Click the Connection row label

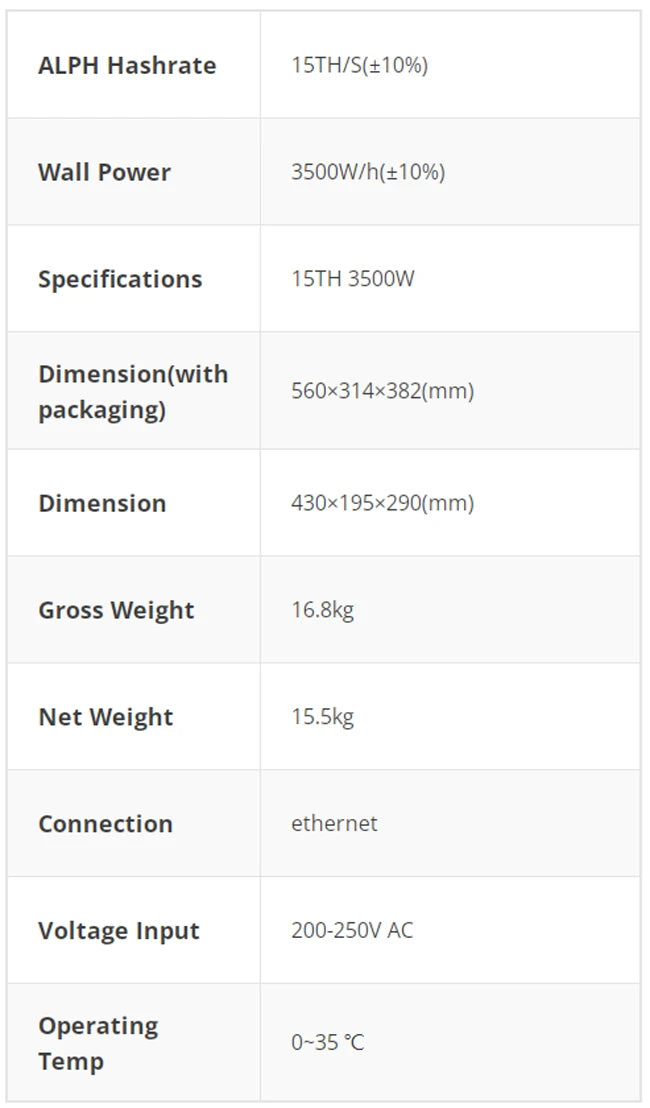pyautogui.click(x=105, y=824)
